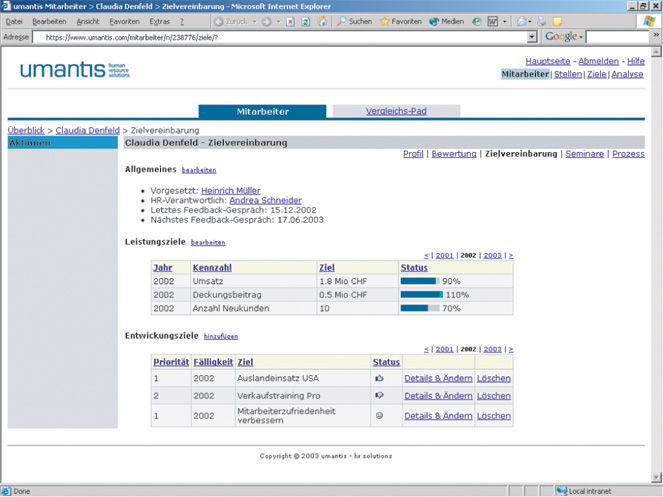Select year 2003 in Leistungsziele pager
The width and height of the screenshot is (663, 497).
492,255
